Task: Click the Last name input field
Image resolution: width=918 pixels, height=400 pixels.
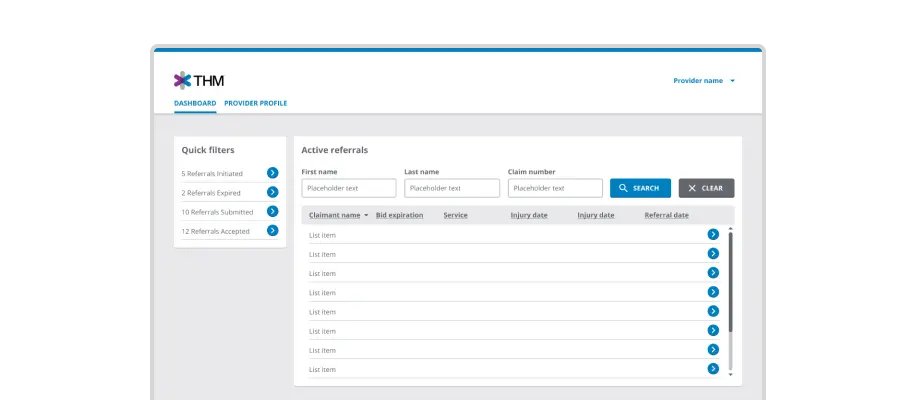Action: point(452,188)
